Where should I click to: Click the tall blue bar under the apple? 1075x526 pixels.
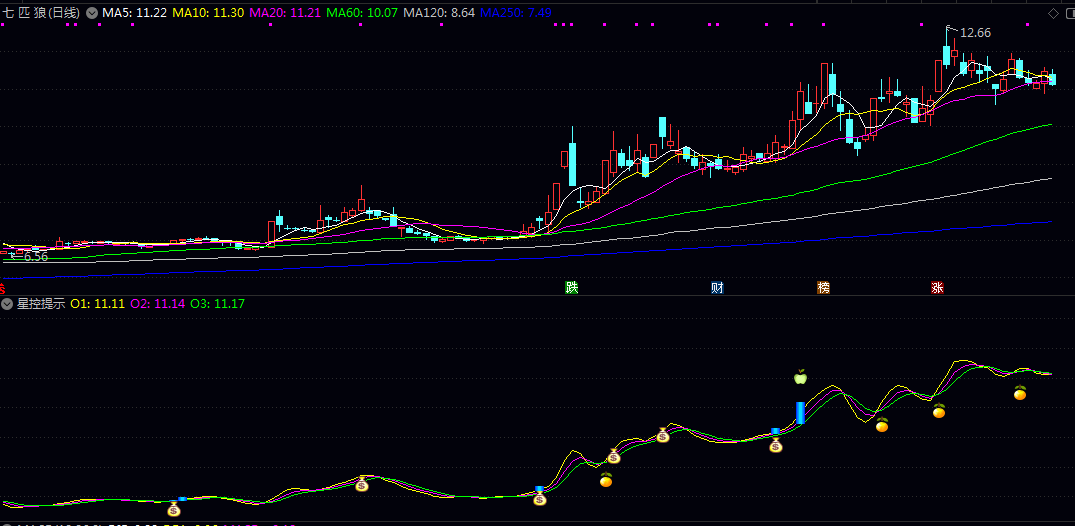[x=800, y=413]
